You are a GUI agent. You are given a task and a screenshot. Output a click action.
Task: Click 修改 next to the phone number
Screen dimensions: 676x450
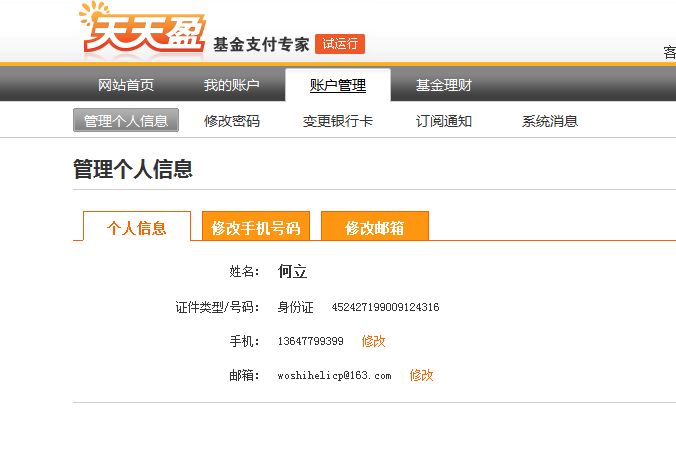pyautogui.click(x=374, y=341)
